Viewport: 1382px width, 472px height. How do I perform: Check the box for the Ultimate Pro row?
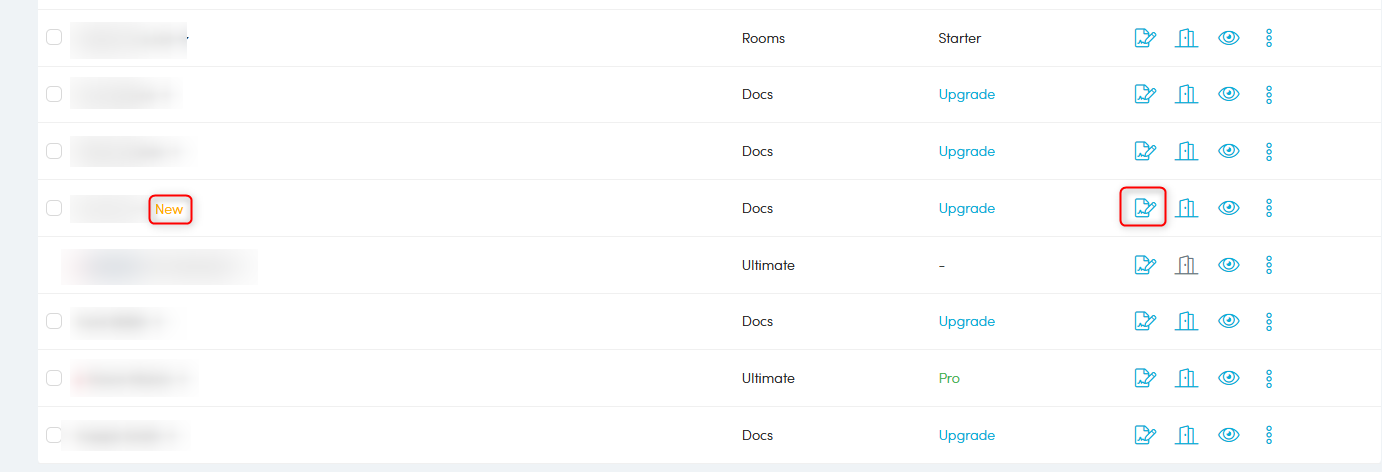(54, 378)
